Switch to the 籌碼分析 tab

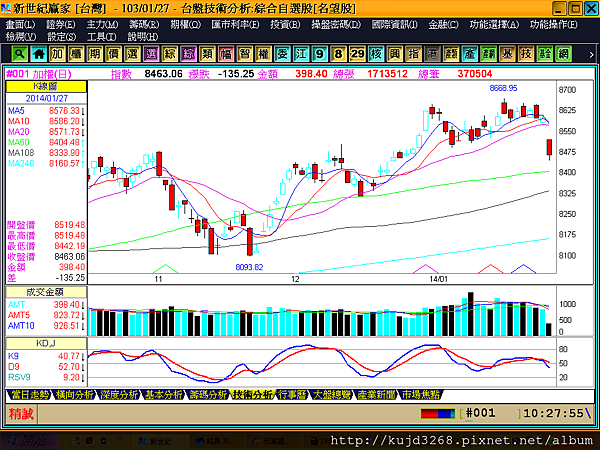click(208, 395)
